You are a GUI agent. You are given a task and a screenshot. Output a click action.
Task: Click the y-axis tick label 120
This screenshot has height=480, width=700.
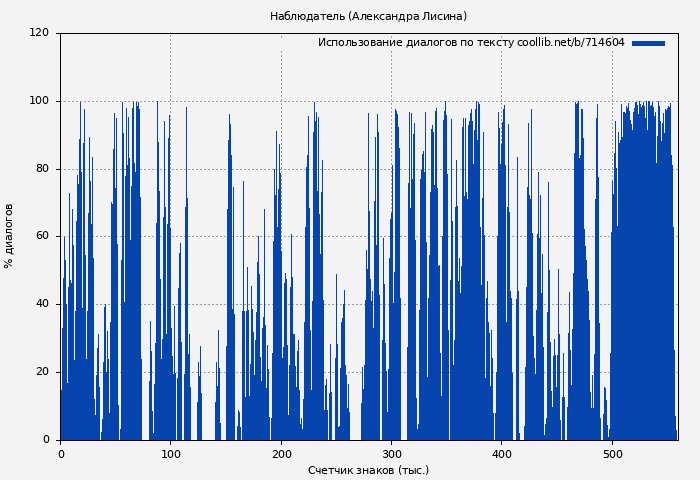coord(39,33)
